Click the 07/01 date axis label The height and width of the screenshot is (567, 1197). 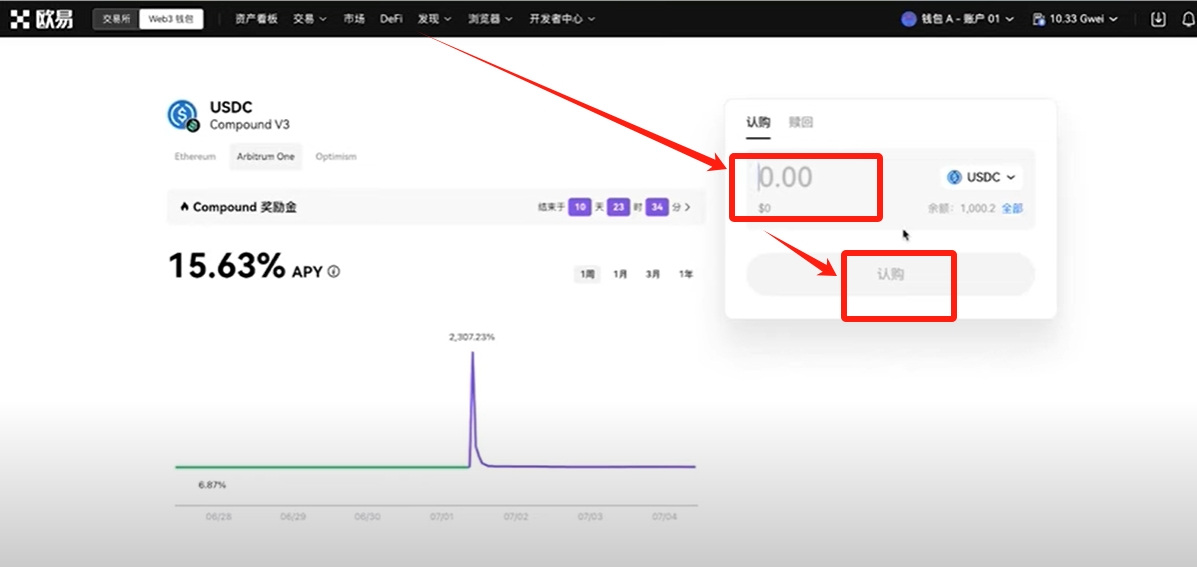pos(441,517)
